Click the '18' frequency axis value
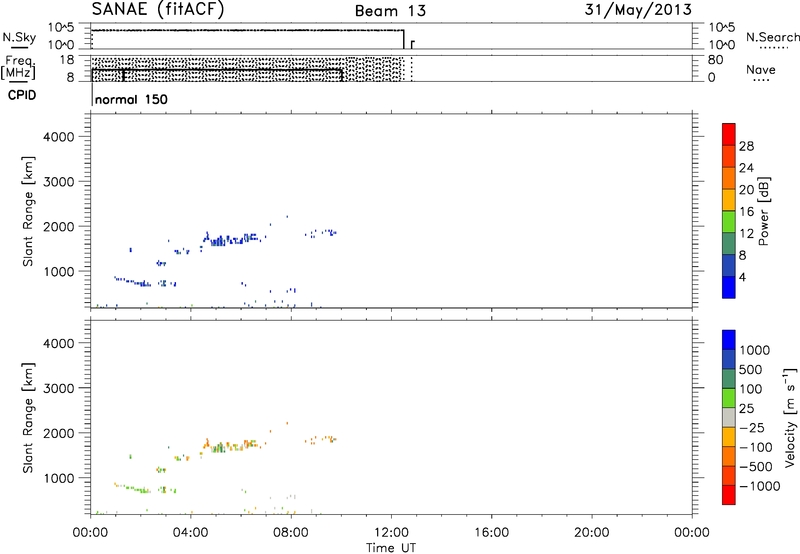The height and width of the screenshot is (554, 800). [67, 60]
